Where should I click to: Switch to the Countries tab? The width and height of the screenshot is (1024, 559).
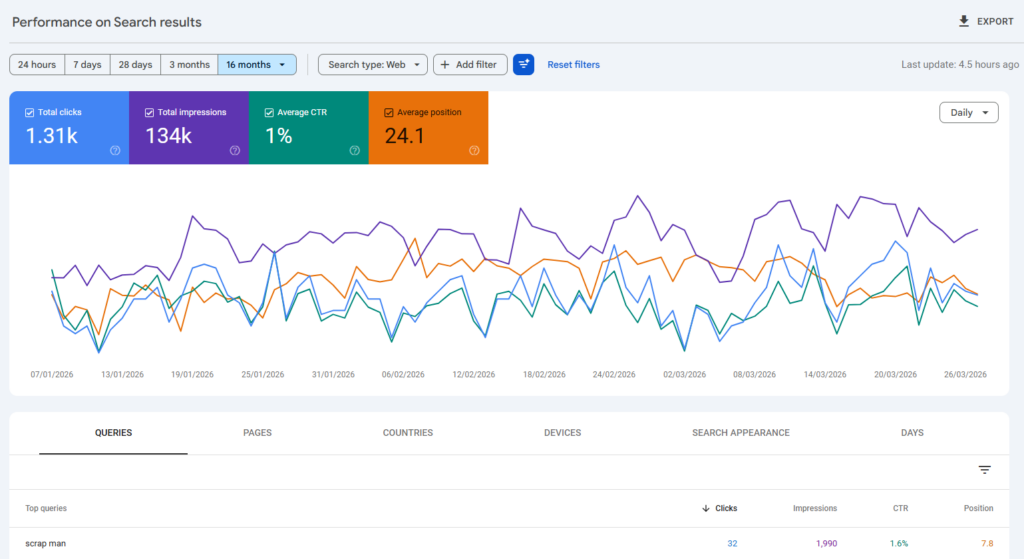[408, 433]
